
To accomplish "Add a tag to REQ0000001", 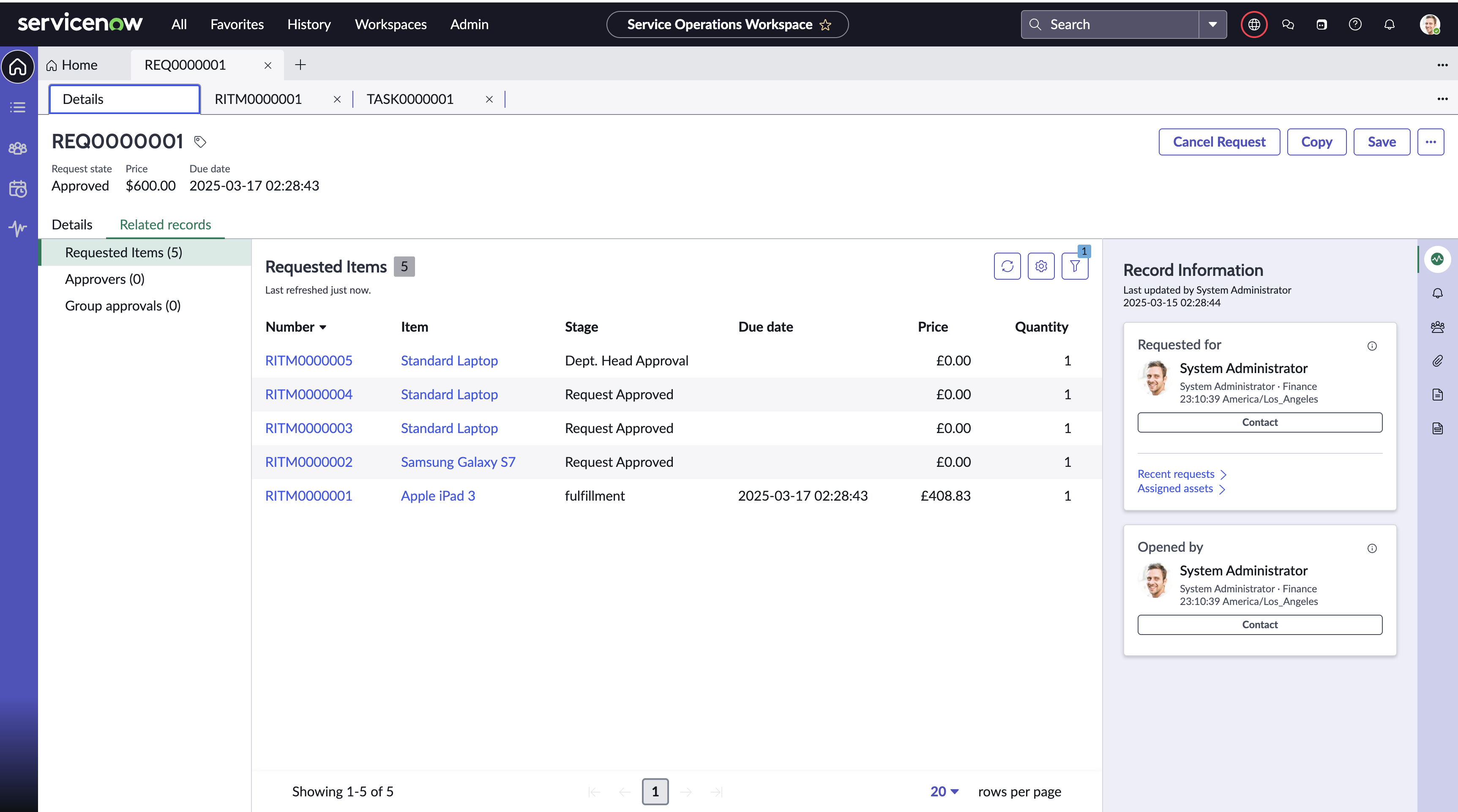I will [x=200, y=142].
